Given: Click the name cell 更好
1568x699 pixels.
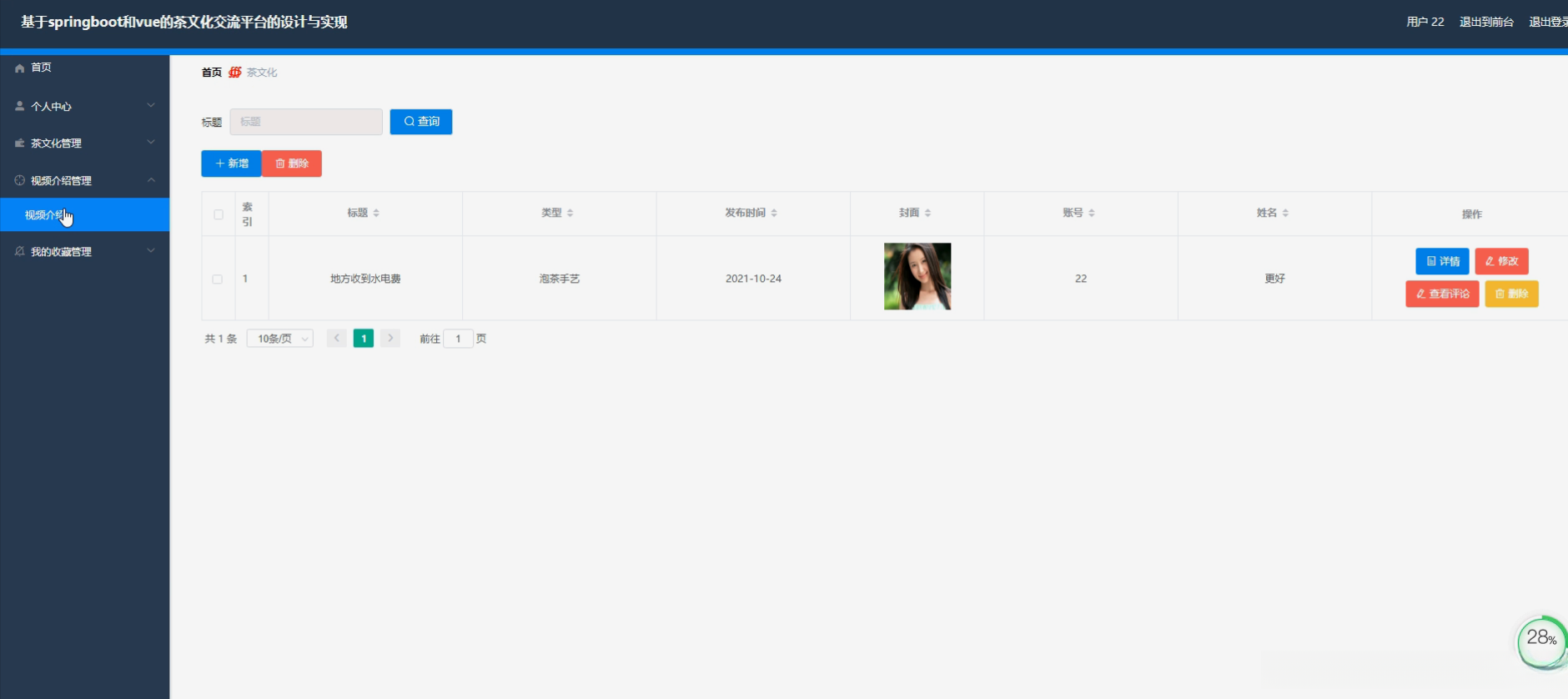Looking at the screenshot, I should [1274, 279].
